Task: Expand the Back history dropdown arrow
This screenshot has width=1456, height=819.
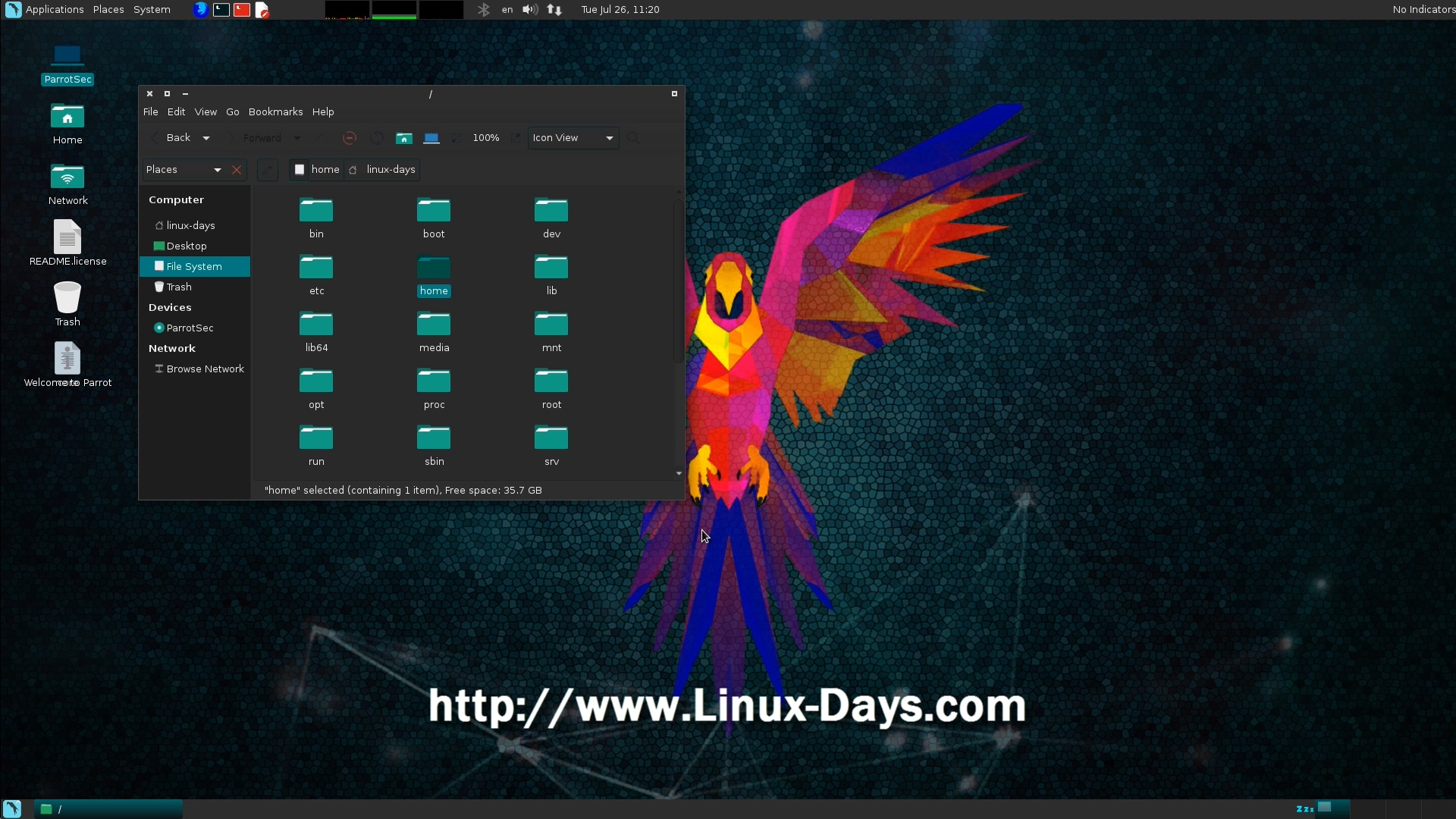Action: 206,138
